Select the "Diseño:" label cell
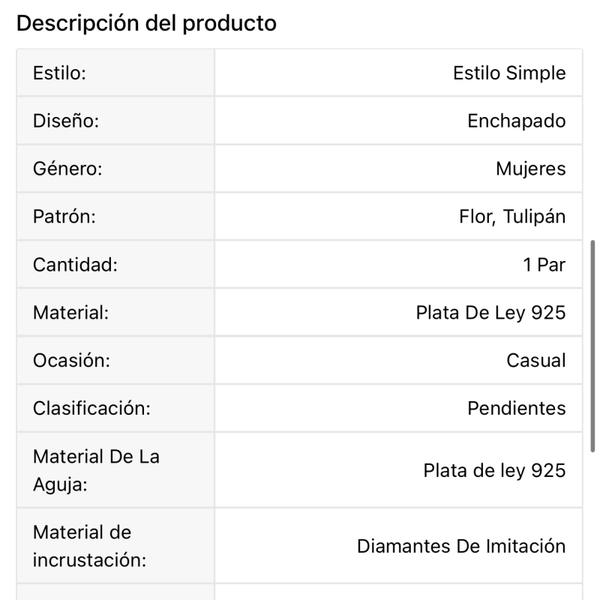Image resolution: width=600 pixels, height=600 pixels. click(x=66, y=121)
